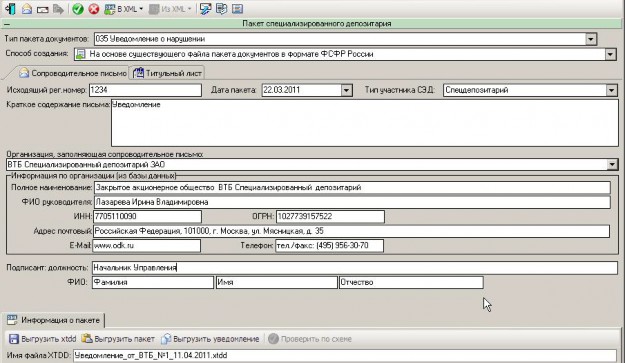Click the 'Подписант: должность' field

(355, 268)
